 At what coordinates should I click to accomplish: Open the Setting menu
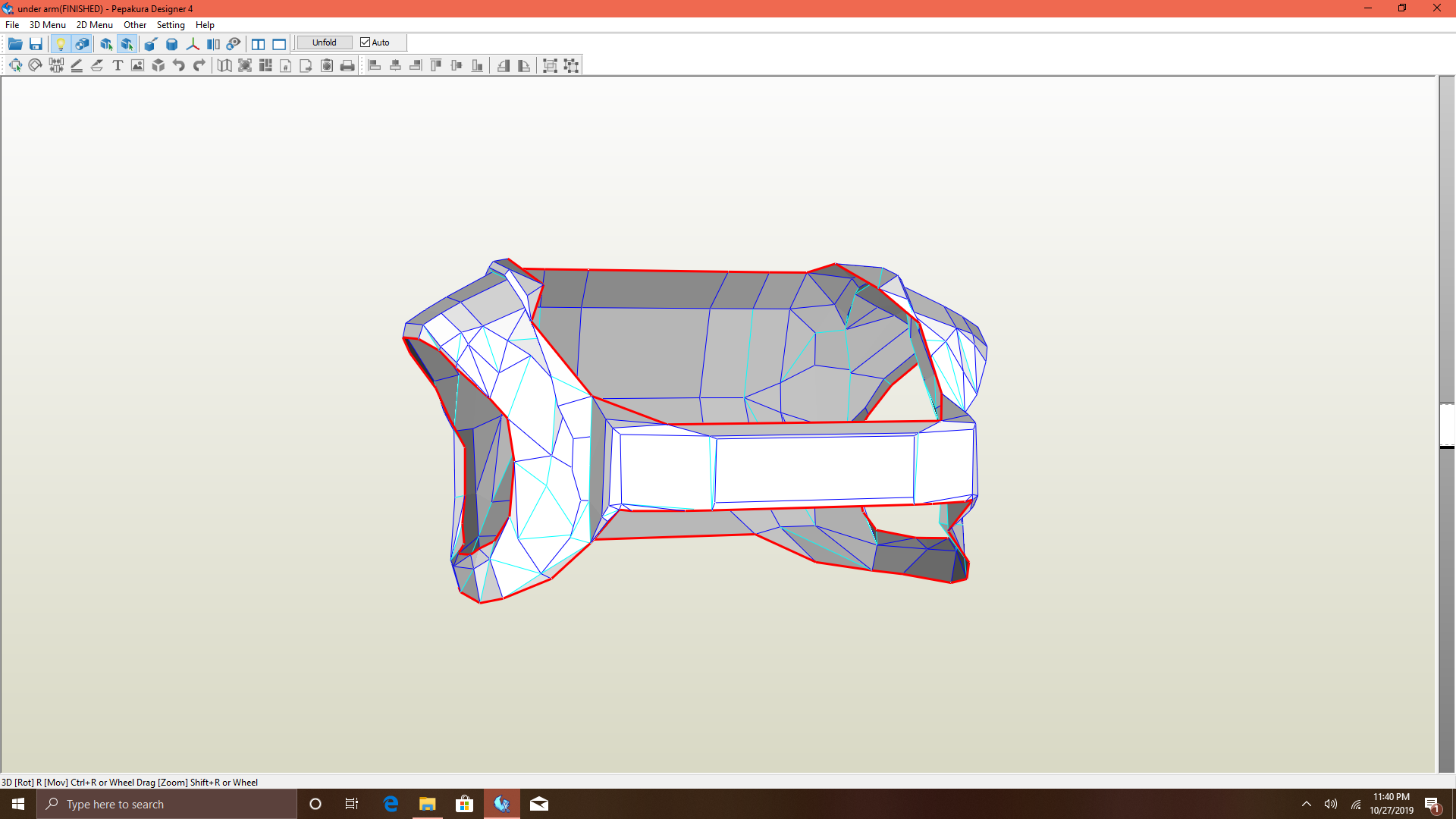click(x=171, y=24)
